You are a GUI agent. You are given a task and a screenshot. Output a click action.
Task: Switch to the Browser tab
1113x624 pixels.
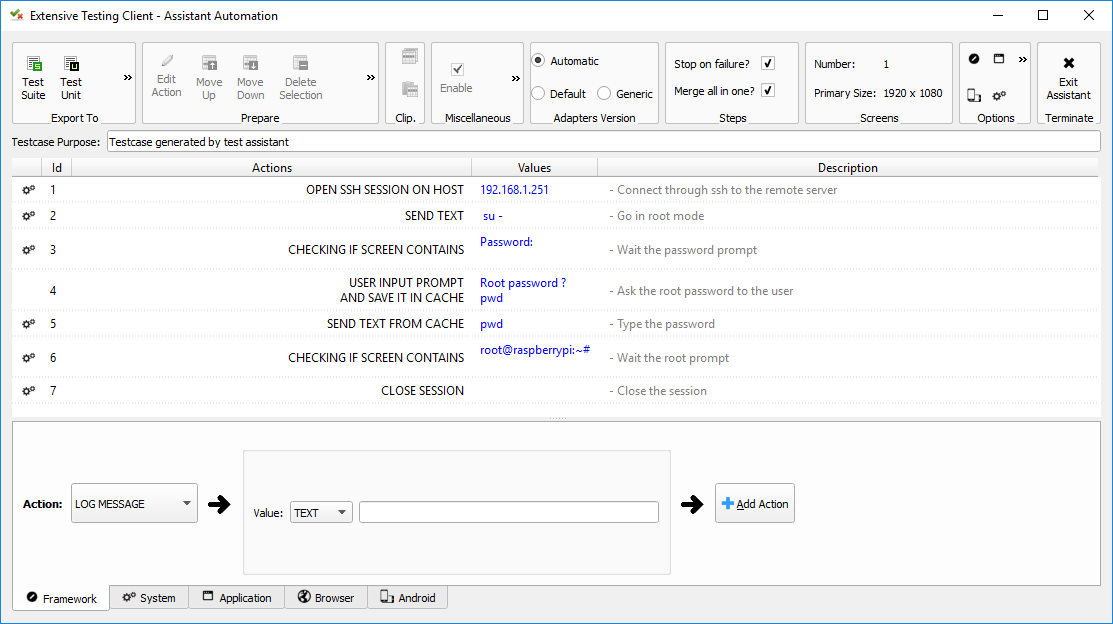[327, 598]
